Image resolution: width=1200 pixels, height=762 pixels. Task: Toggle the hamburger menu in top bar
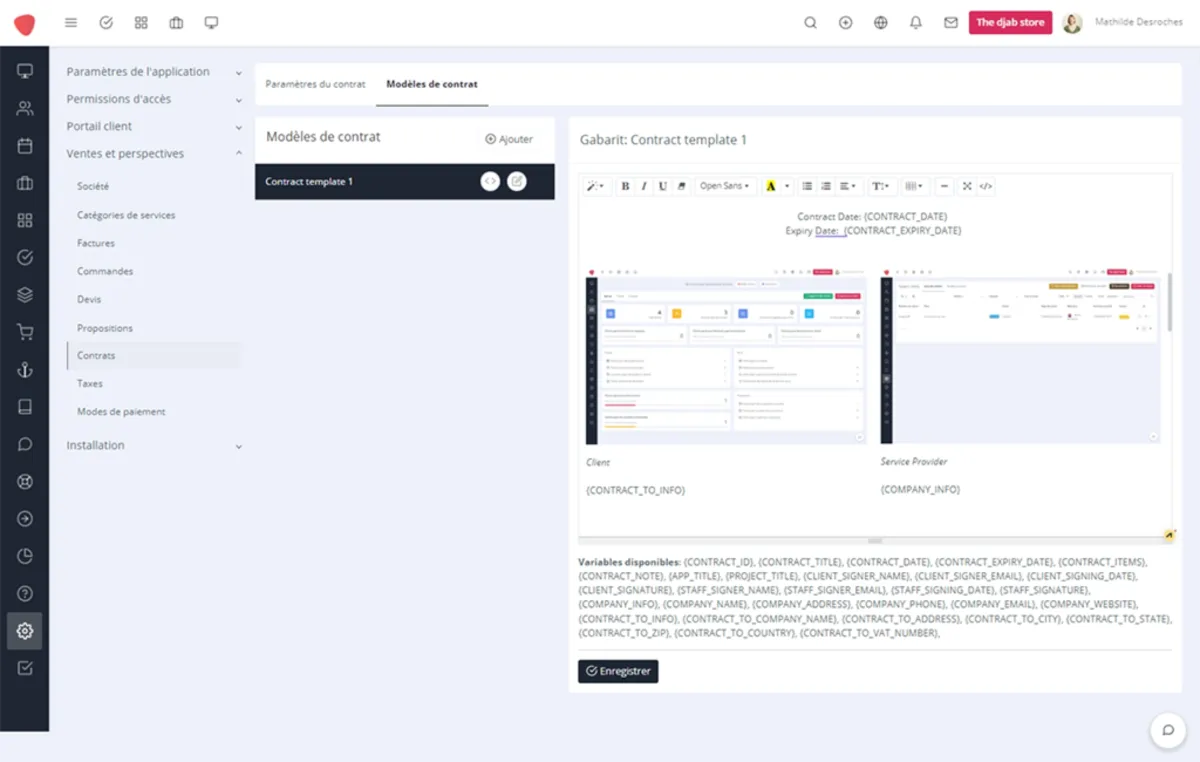(x=71, y=23)
